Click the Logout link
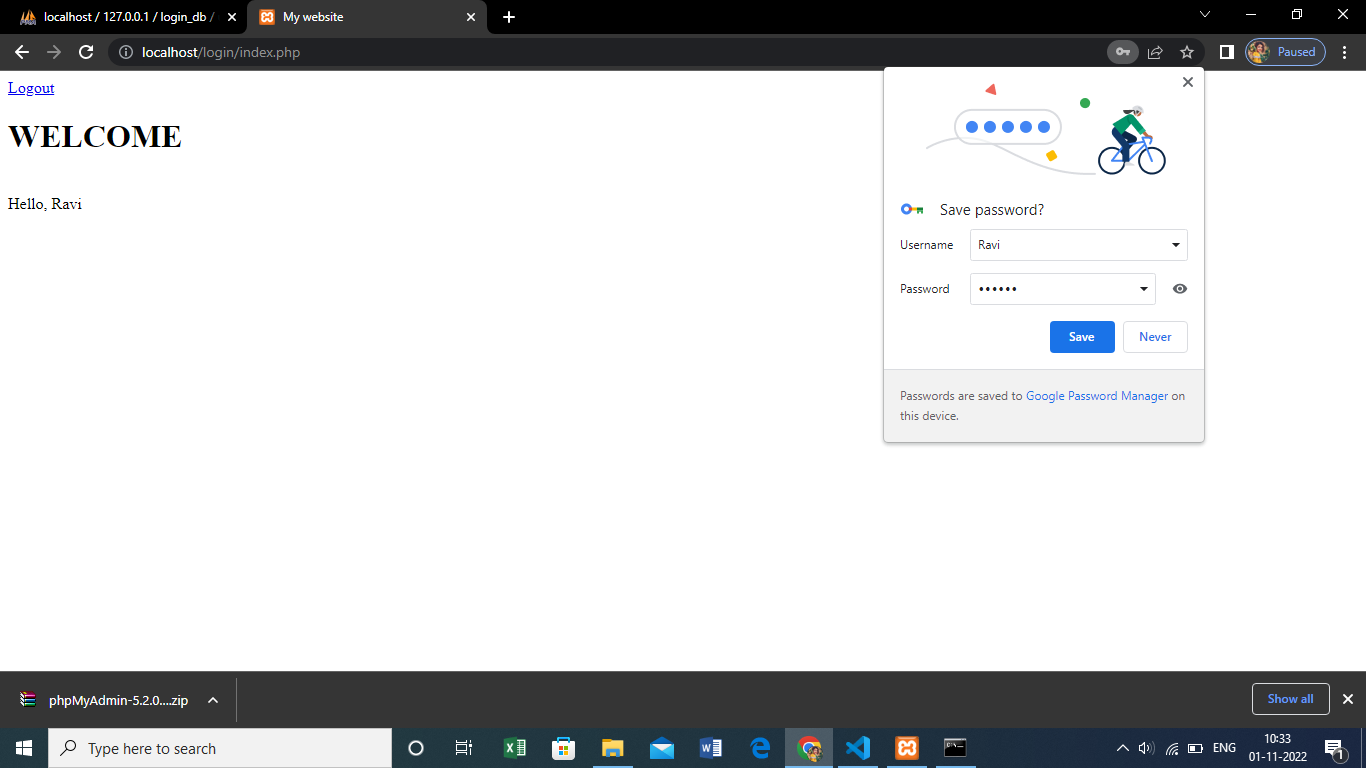This screenshot has height=768, width=1366. (x=30, y=88)
